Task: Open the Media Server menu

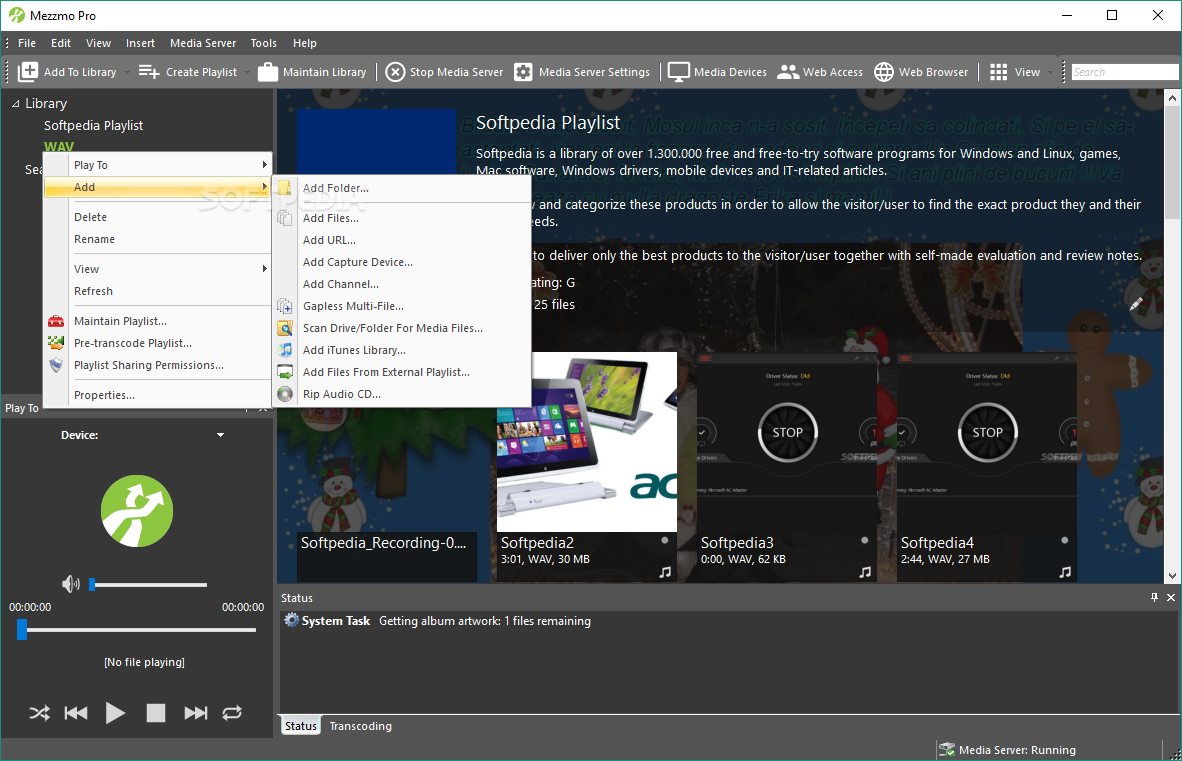Action: click(203, 43)
